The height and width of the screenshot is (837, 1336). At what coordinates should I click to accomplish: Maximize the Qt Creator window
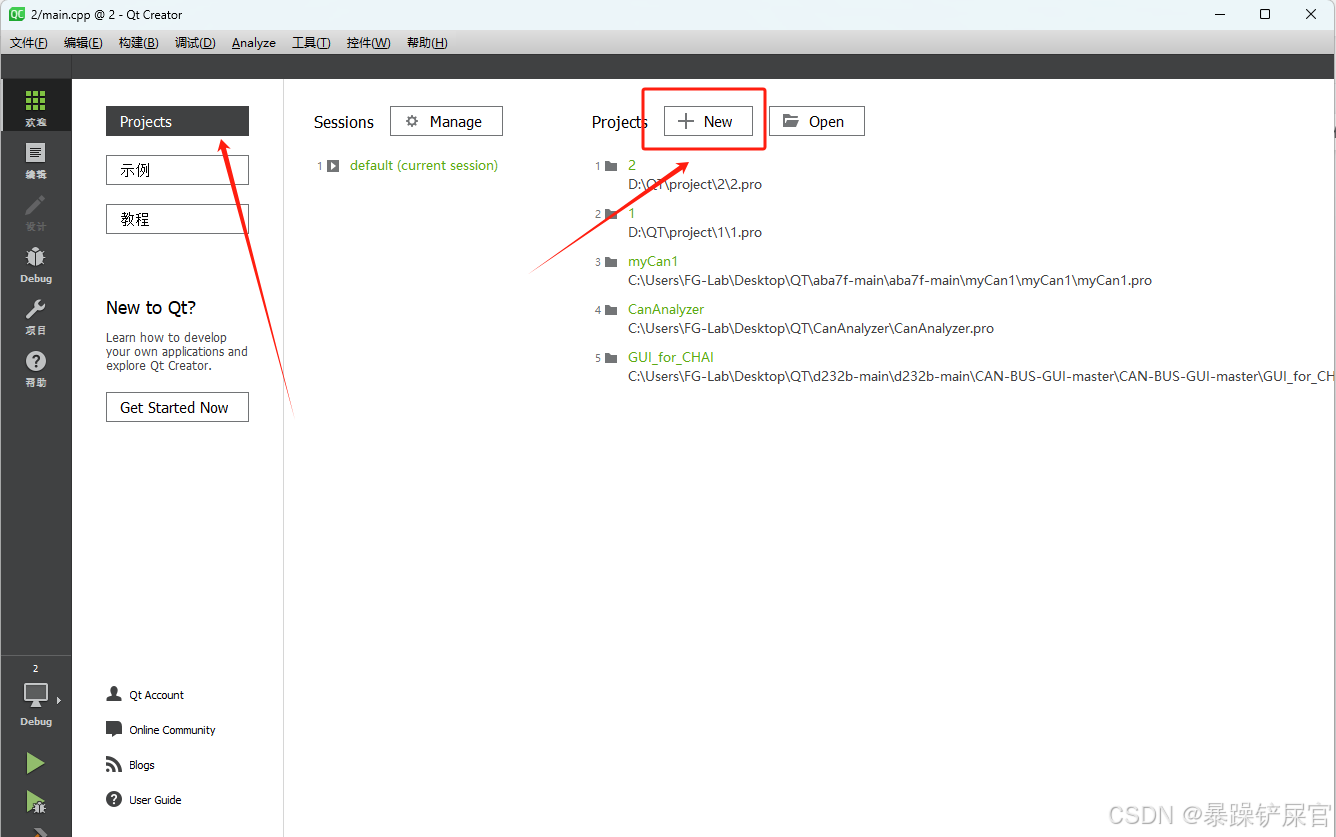click(1265, 14)
